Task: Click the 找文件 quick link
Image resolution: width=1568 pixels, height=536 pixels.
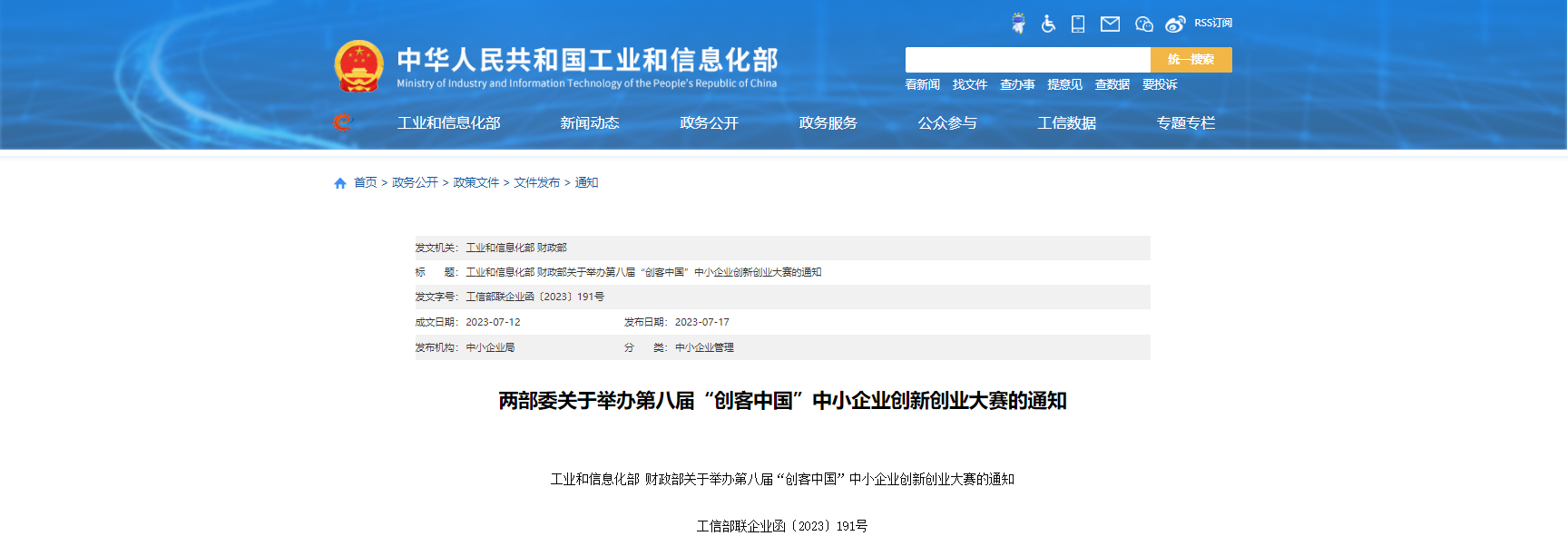Action: [x=969, y=84]
